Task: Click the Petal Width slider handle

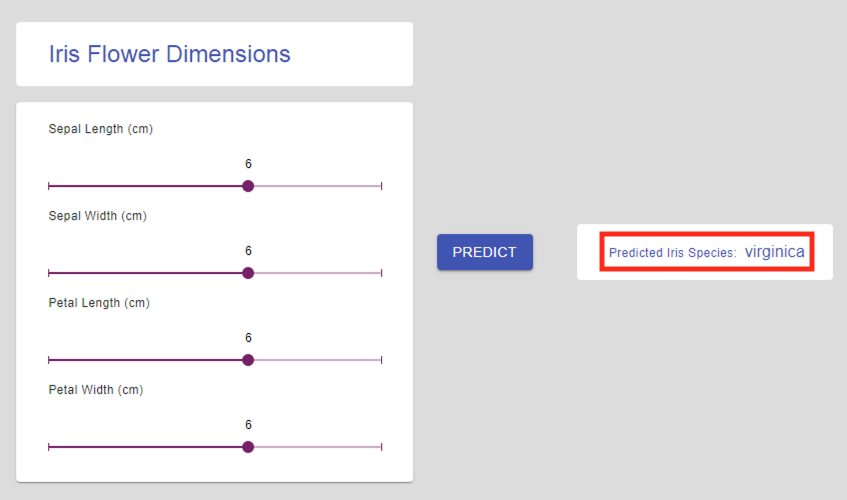Action: (248, 447)
